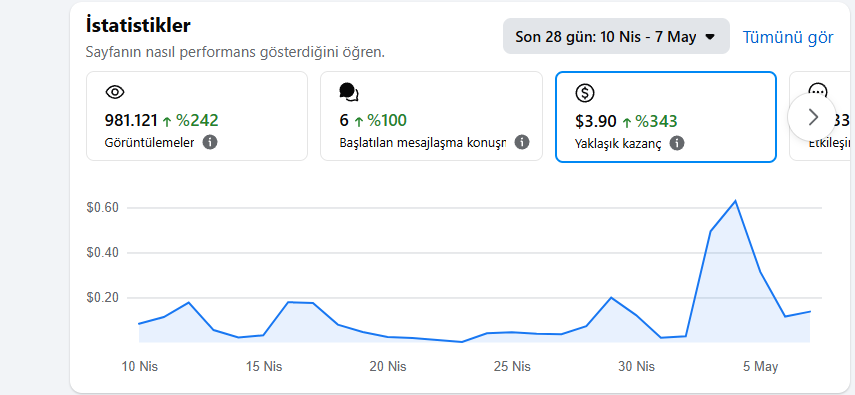855x395 pixels.
Task: Select the Başlatılan mesajlaşma stat card
Action: pyautogui.click(x=431, y=116)
